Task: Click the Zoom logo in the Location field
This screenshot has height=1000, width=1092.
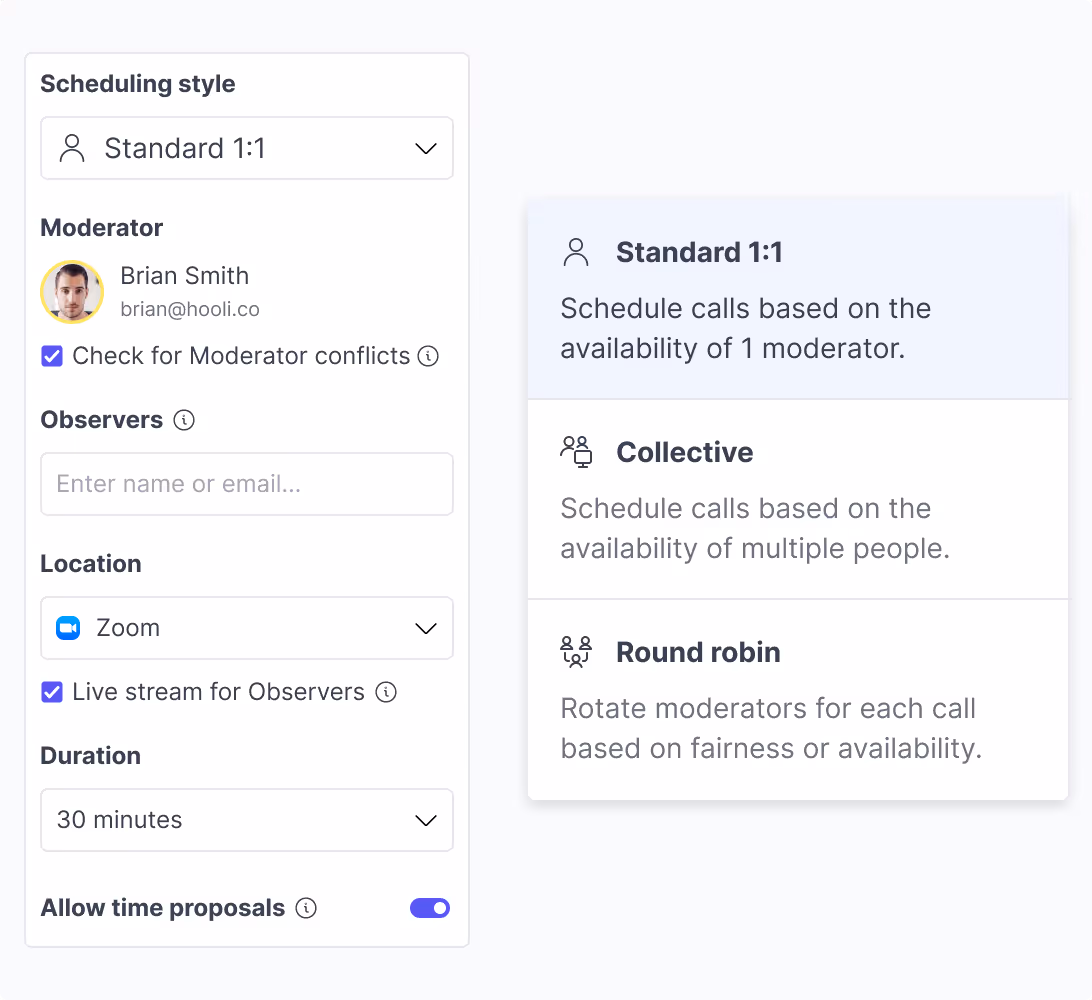Action: 67,628
